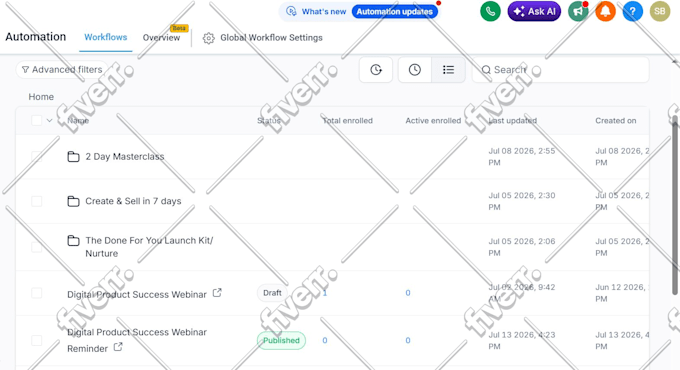
Task: Open the Automation updates pill
Action: tap(395, 12)
